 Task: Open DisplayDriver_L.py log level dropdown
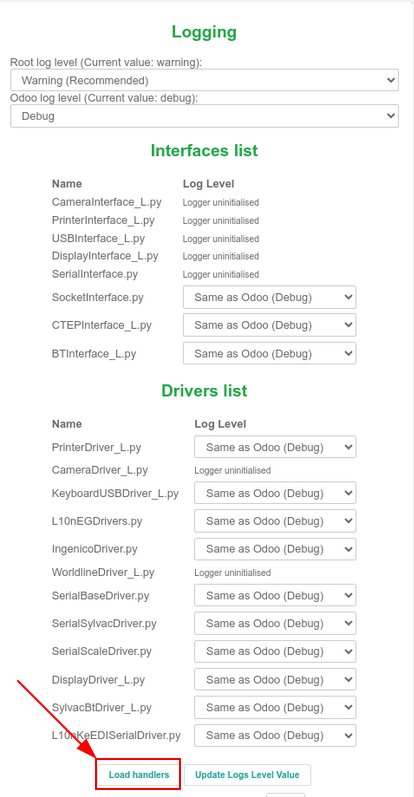tap(275, 680)
